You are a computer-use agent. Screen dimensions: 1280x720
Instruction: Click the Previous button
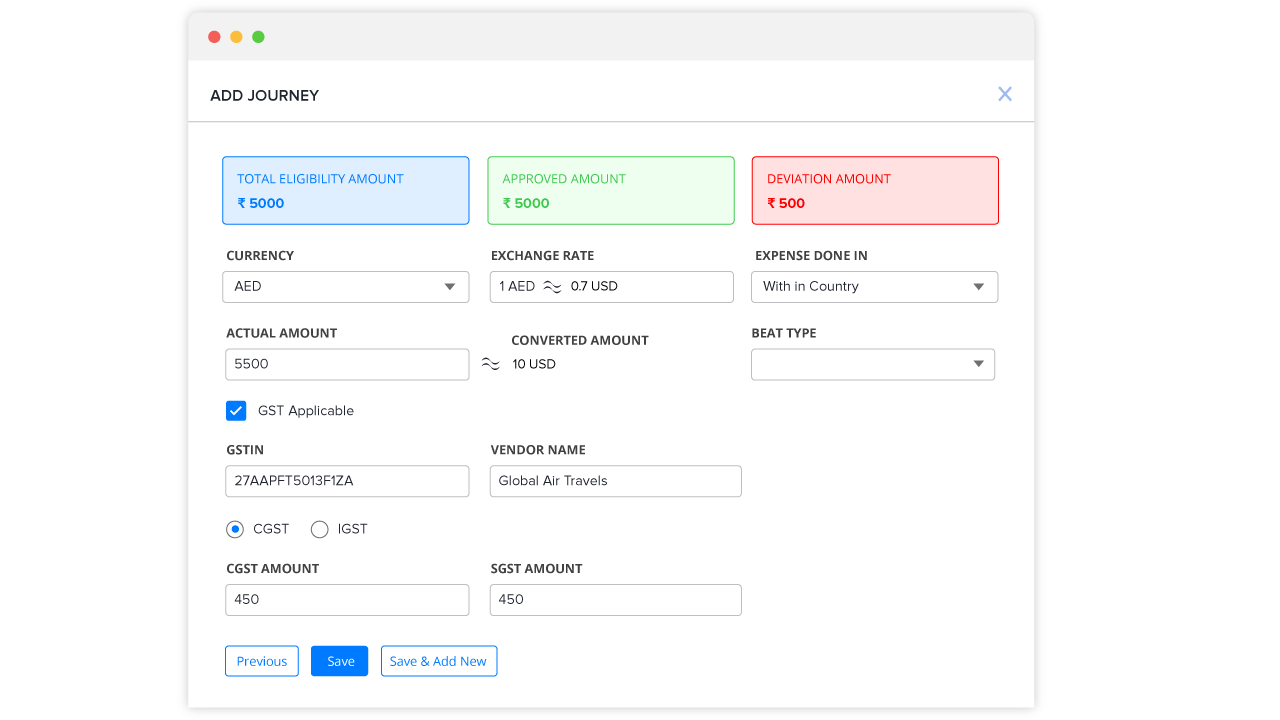coord(261,660)
